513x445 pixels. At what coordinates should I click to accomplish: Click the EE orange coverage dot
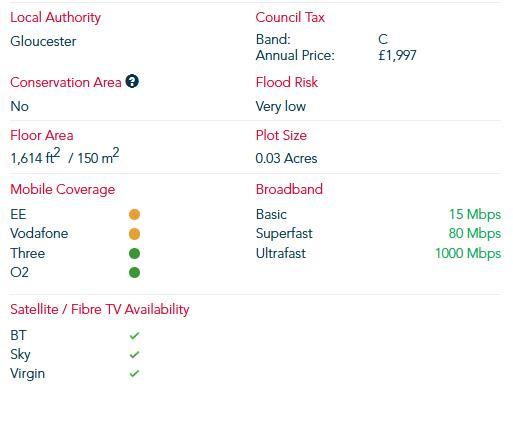tap(134, 215)
